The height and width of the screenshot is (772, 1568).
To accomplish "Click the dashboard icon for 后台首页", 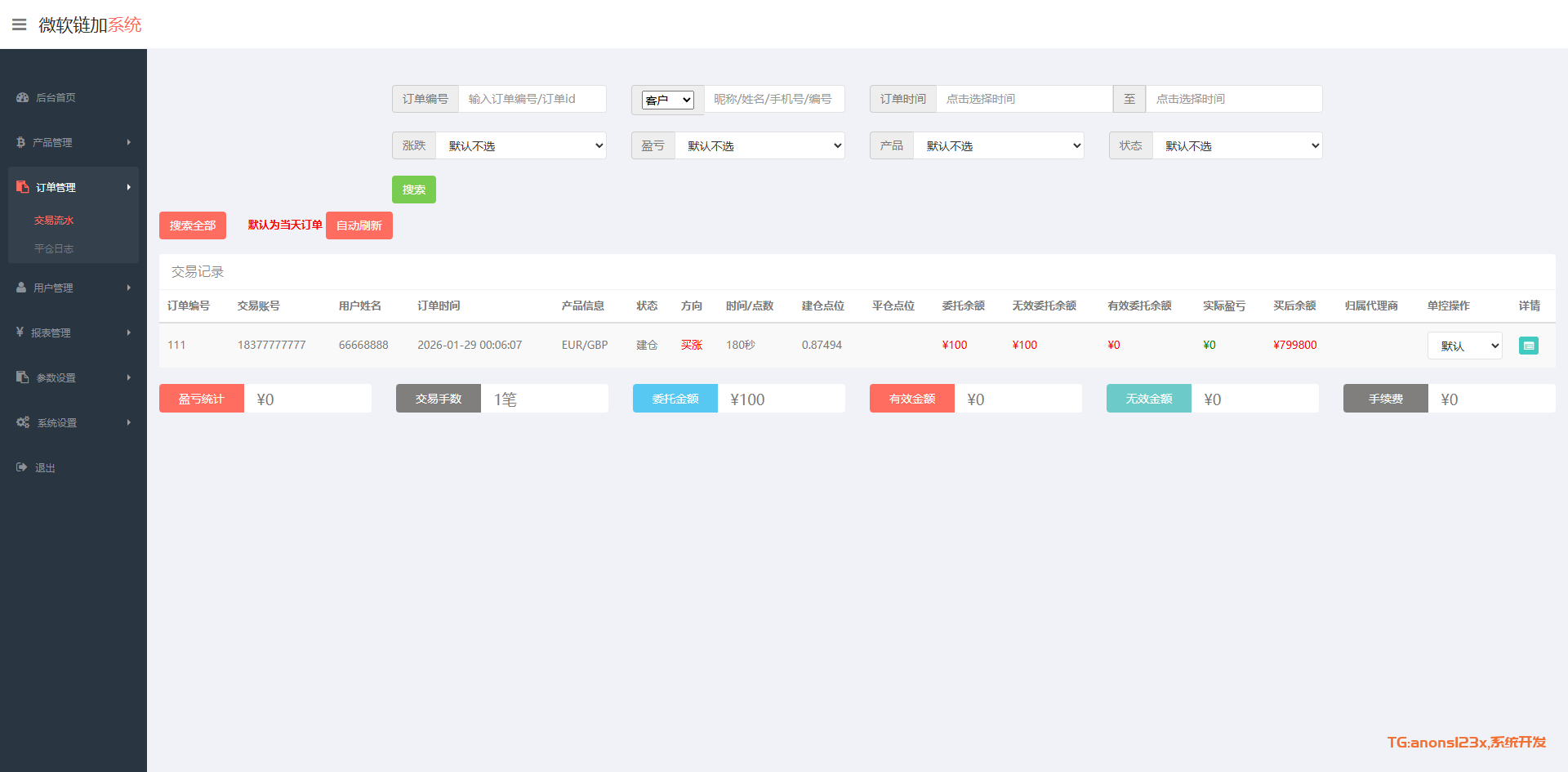I will tap(22, 97).
